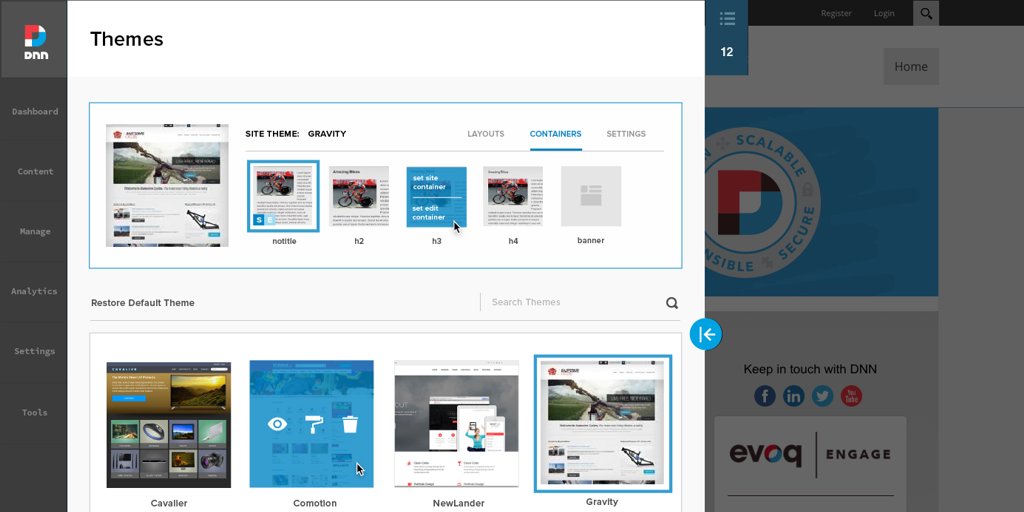
Task: Click 'set edit container' on h3
Action: (428, 212)
